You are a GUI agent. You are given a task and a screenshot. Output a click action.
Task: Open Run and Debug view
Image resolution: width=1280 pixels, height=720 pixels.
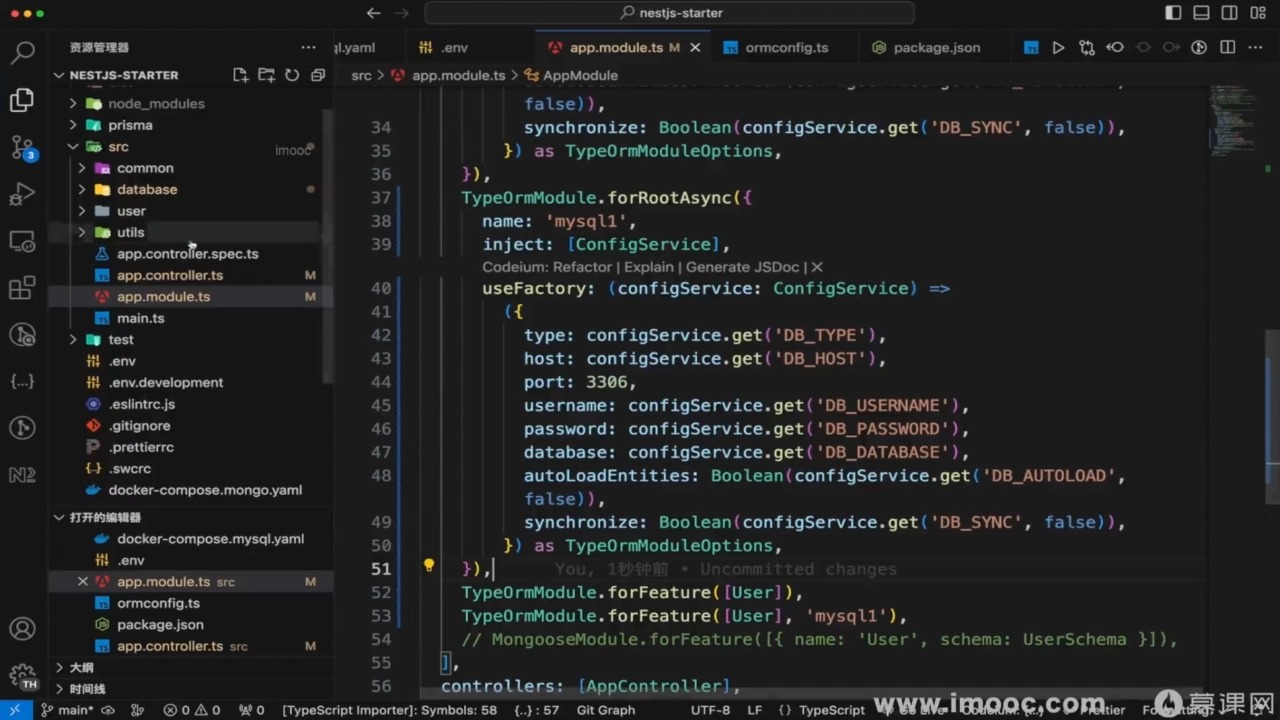[22, 195]
